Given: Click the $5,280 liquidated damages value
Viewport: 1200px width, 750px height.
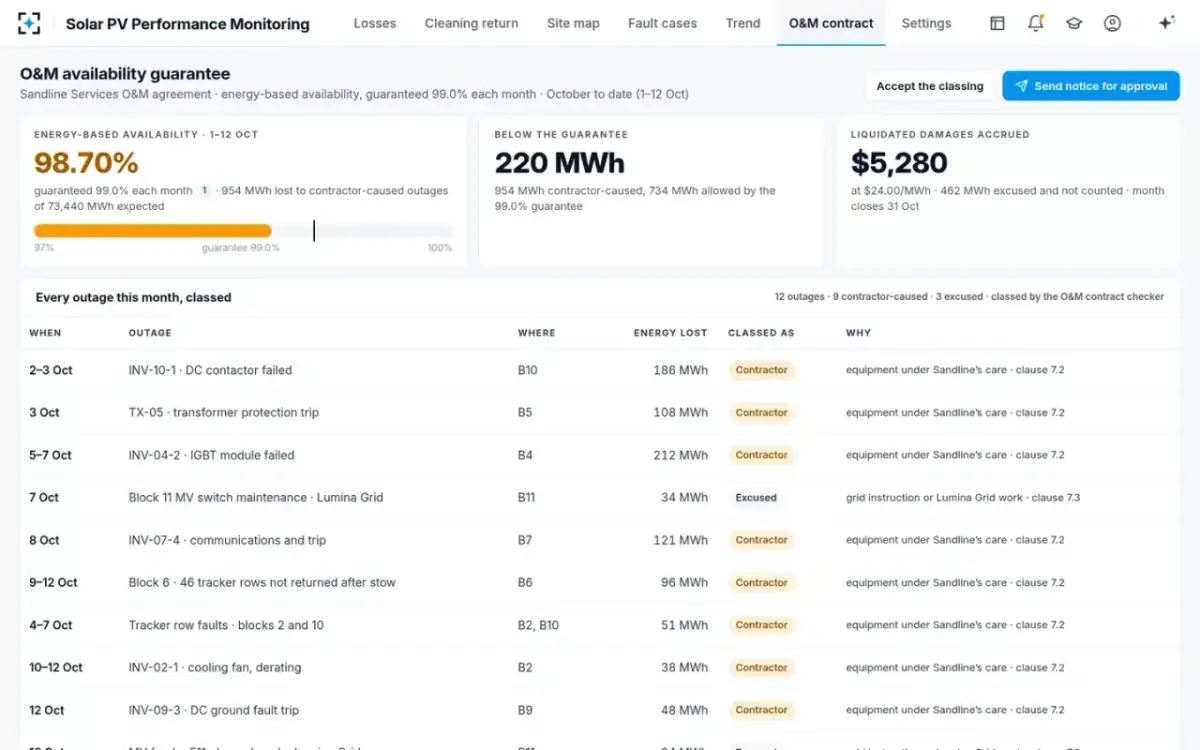Looking at the screenshot, I should pos(899,163).
